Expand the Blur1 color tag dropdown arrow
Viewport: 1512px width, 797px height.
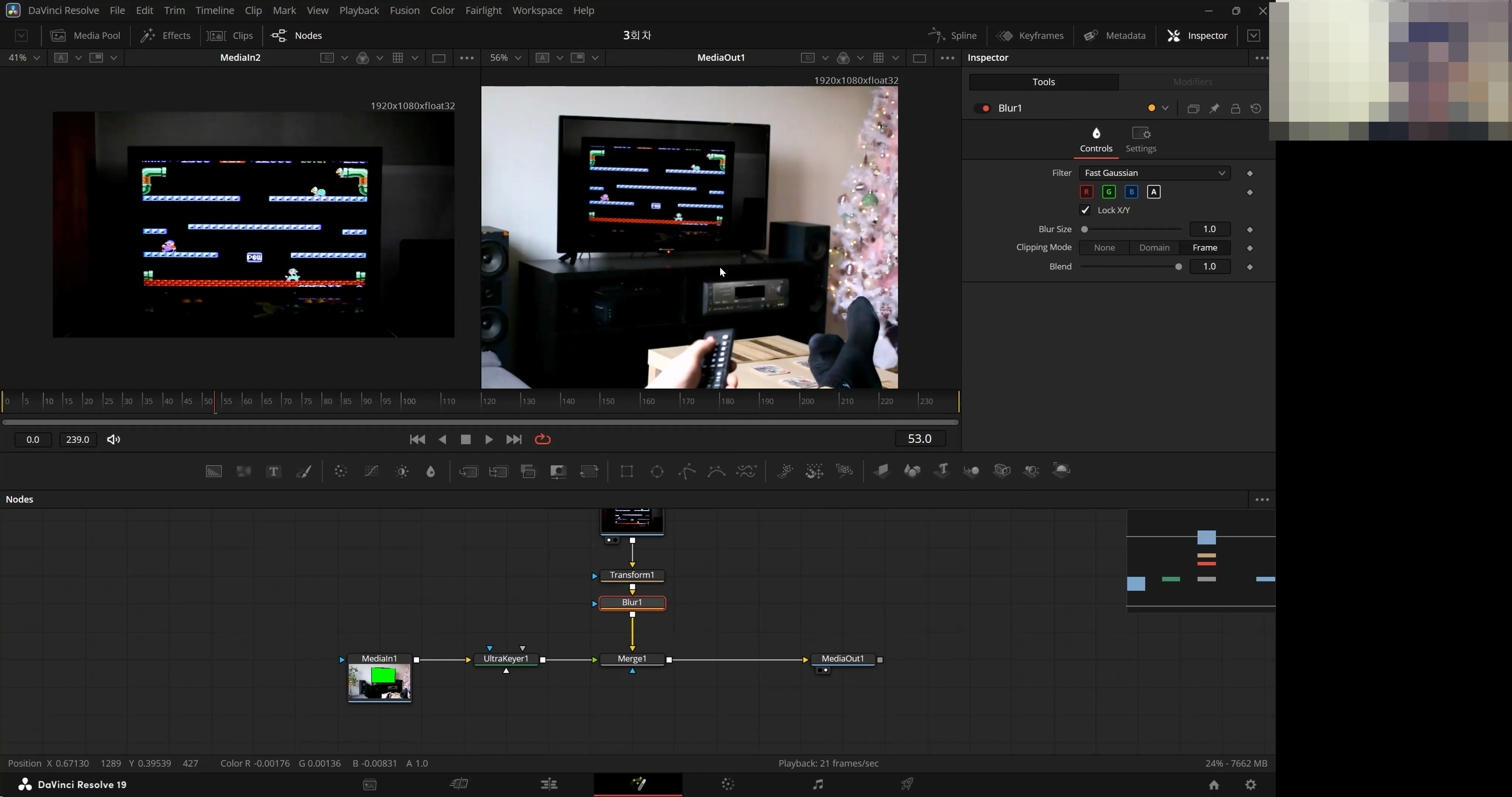pos(1165,108)
